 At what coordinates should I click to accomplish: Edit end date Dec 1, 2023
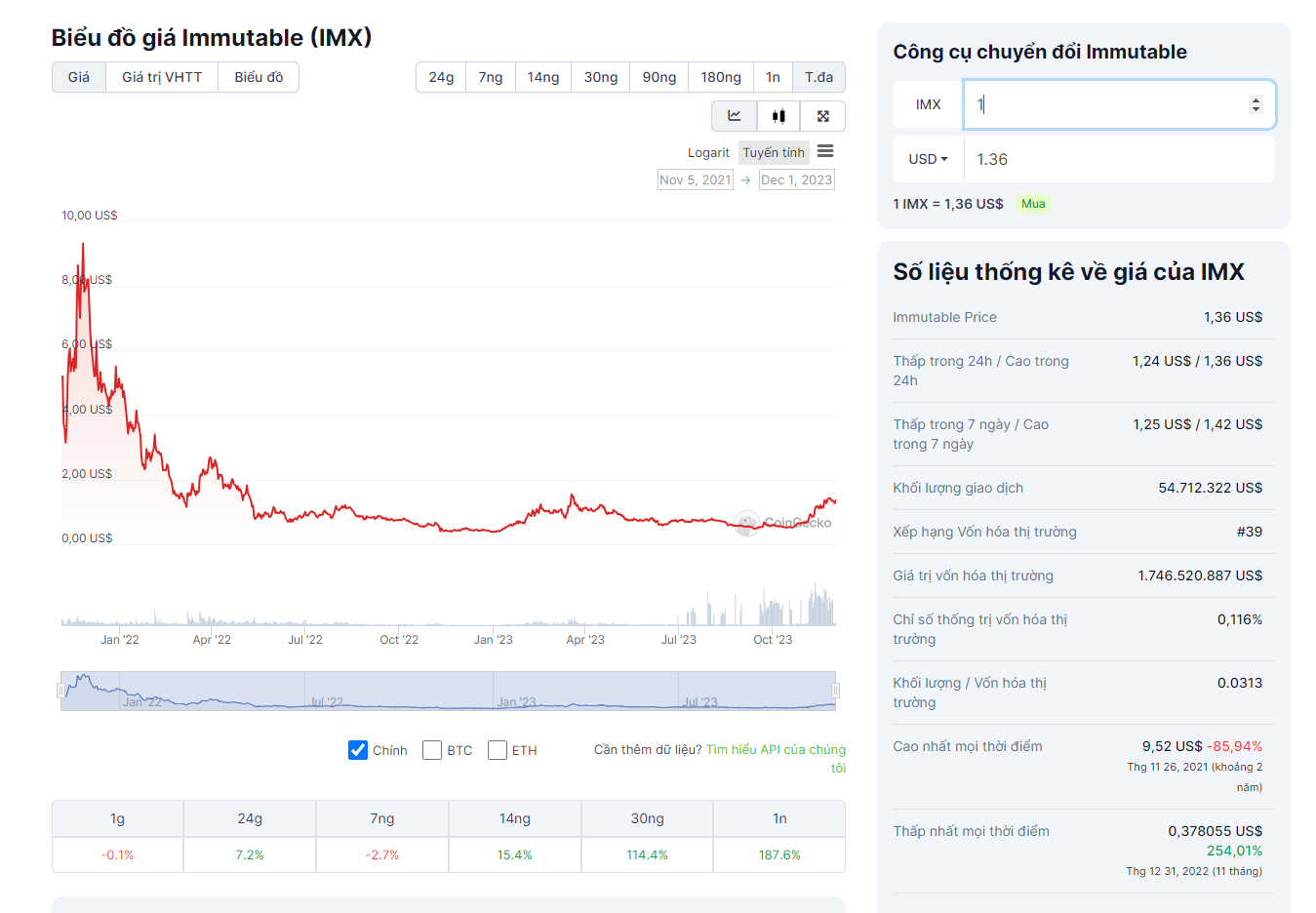797,179
